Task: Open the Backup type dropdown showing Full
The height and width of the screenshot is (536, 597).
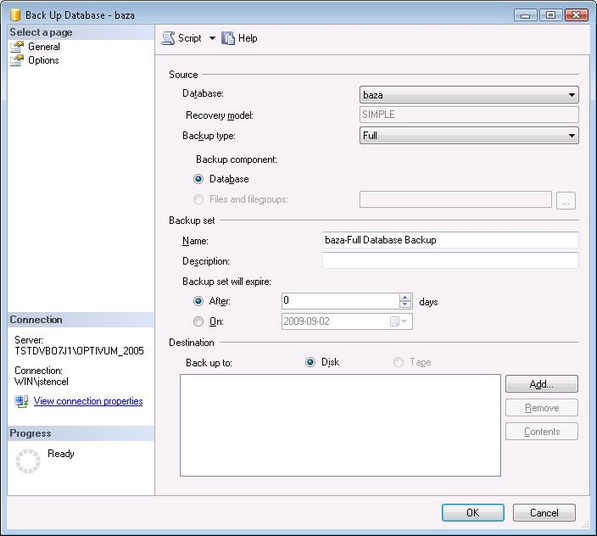Action: pos(469,136)
